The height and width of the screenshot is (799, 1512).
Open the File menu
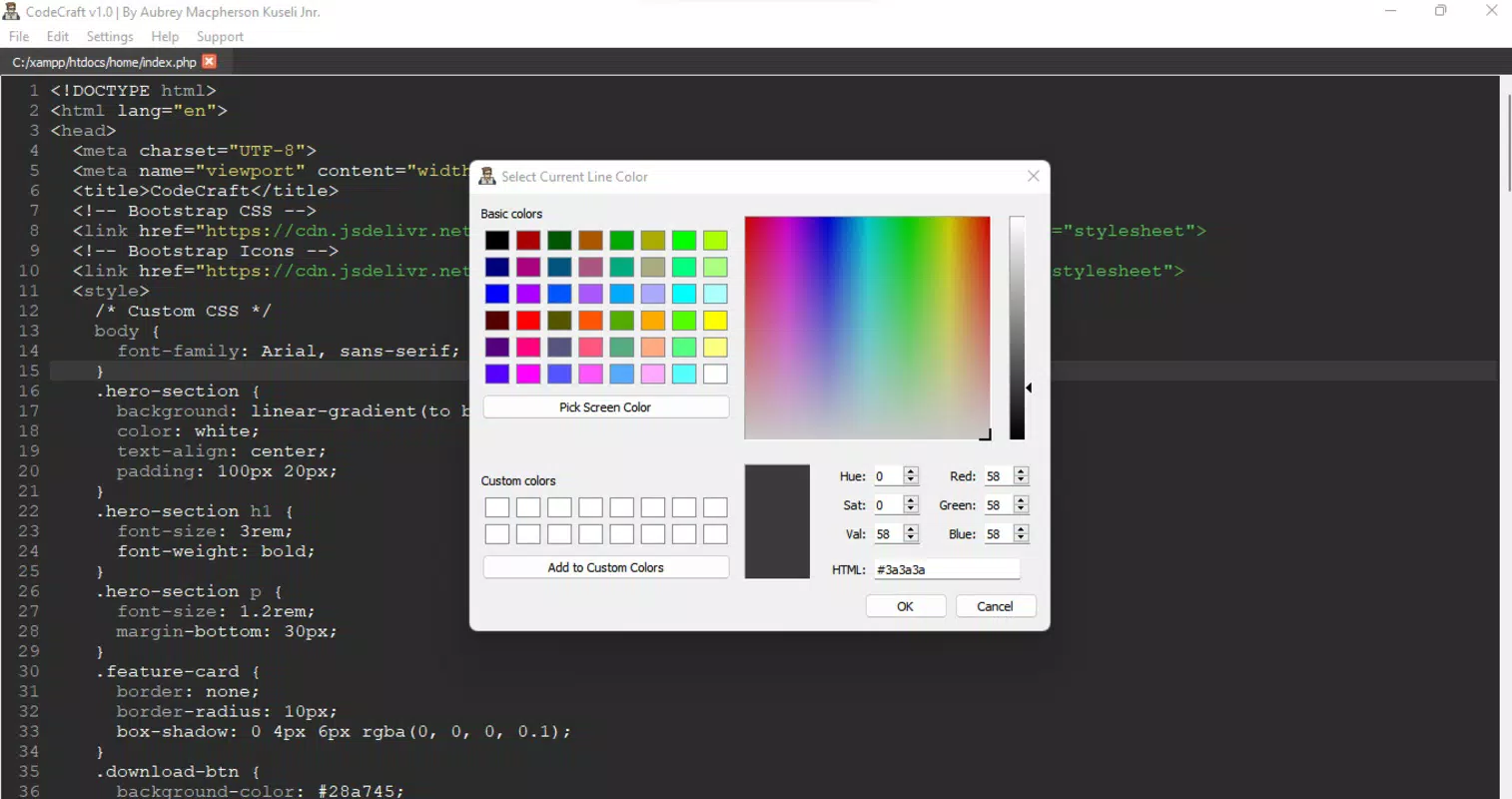19,37
